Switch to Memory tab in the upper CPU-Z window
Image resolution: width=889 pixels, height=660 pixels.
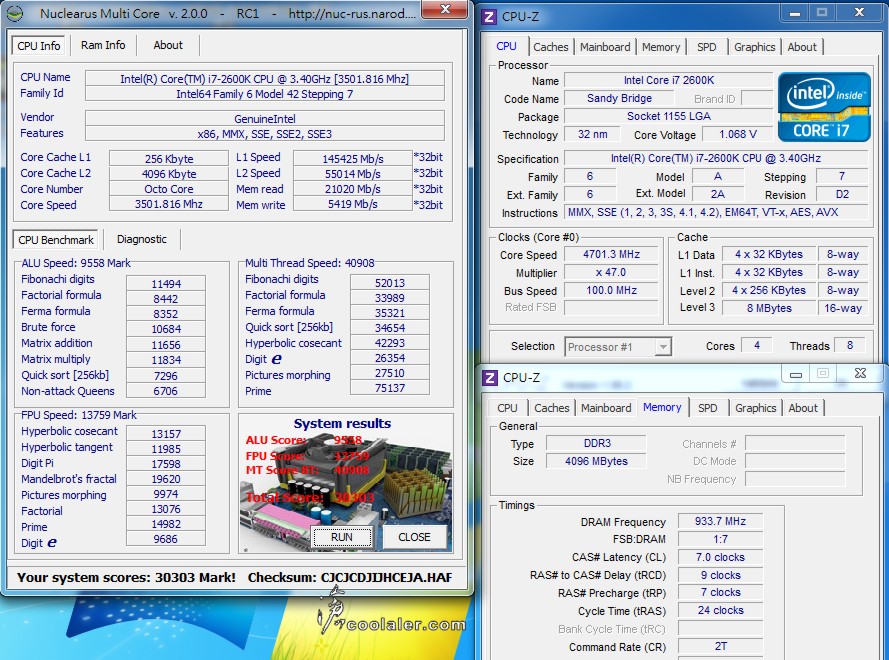661,47
